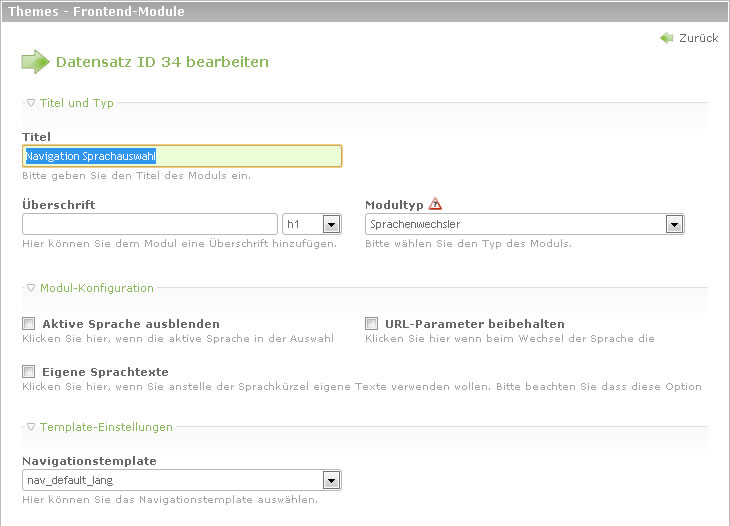Open the h1 headline level dropdown
730x526 pixels.
pyautogui.click(x=312, y=224)
